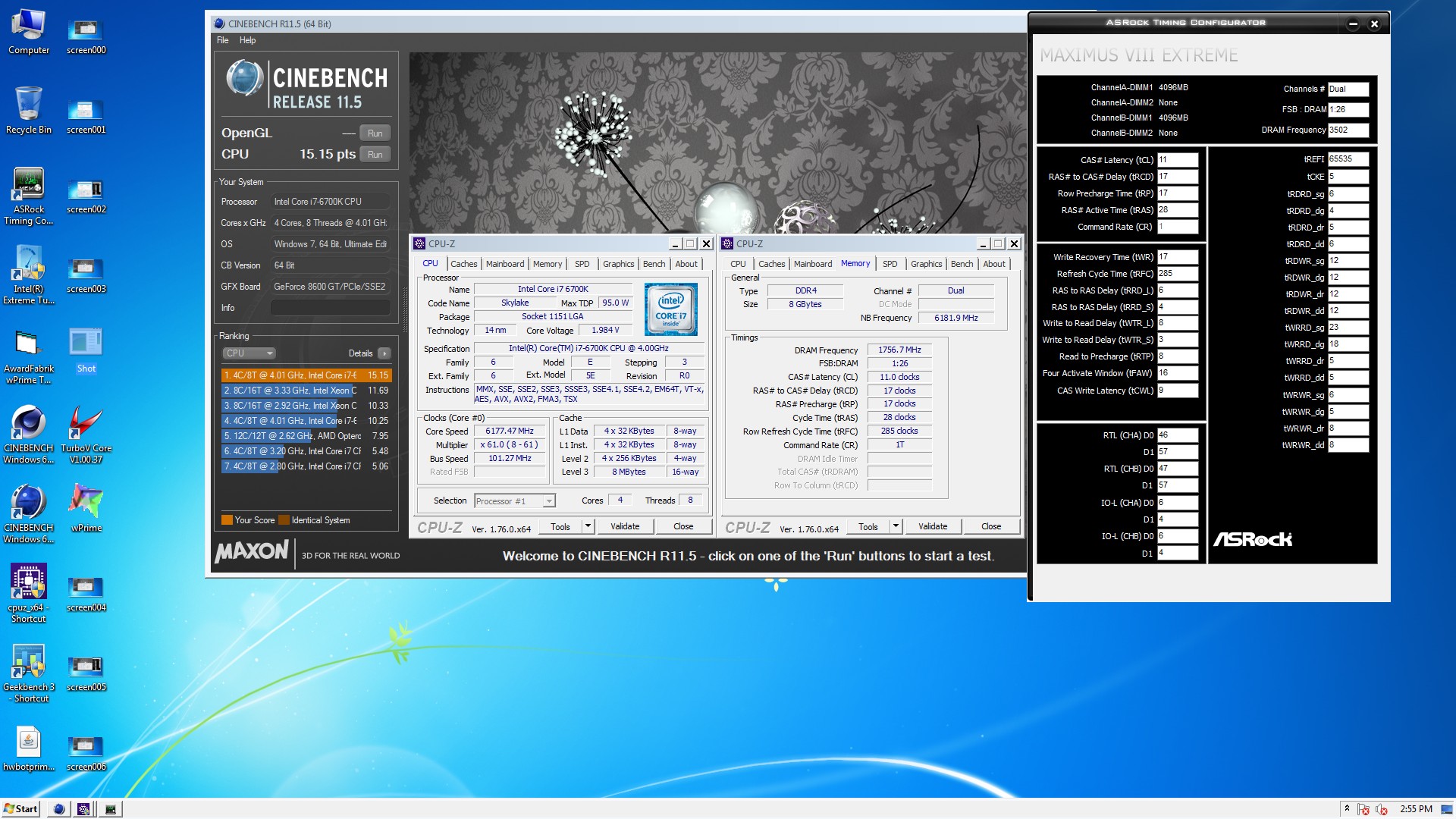Open the ranking CPU dropdown in Cinebench
Image resolution: width=1456 pixels, height=819 pixels.
click(249, 353)
